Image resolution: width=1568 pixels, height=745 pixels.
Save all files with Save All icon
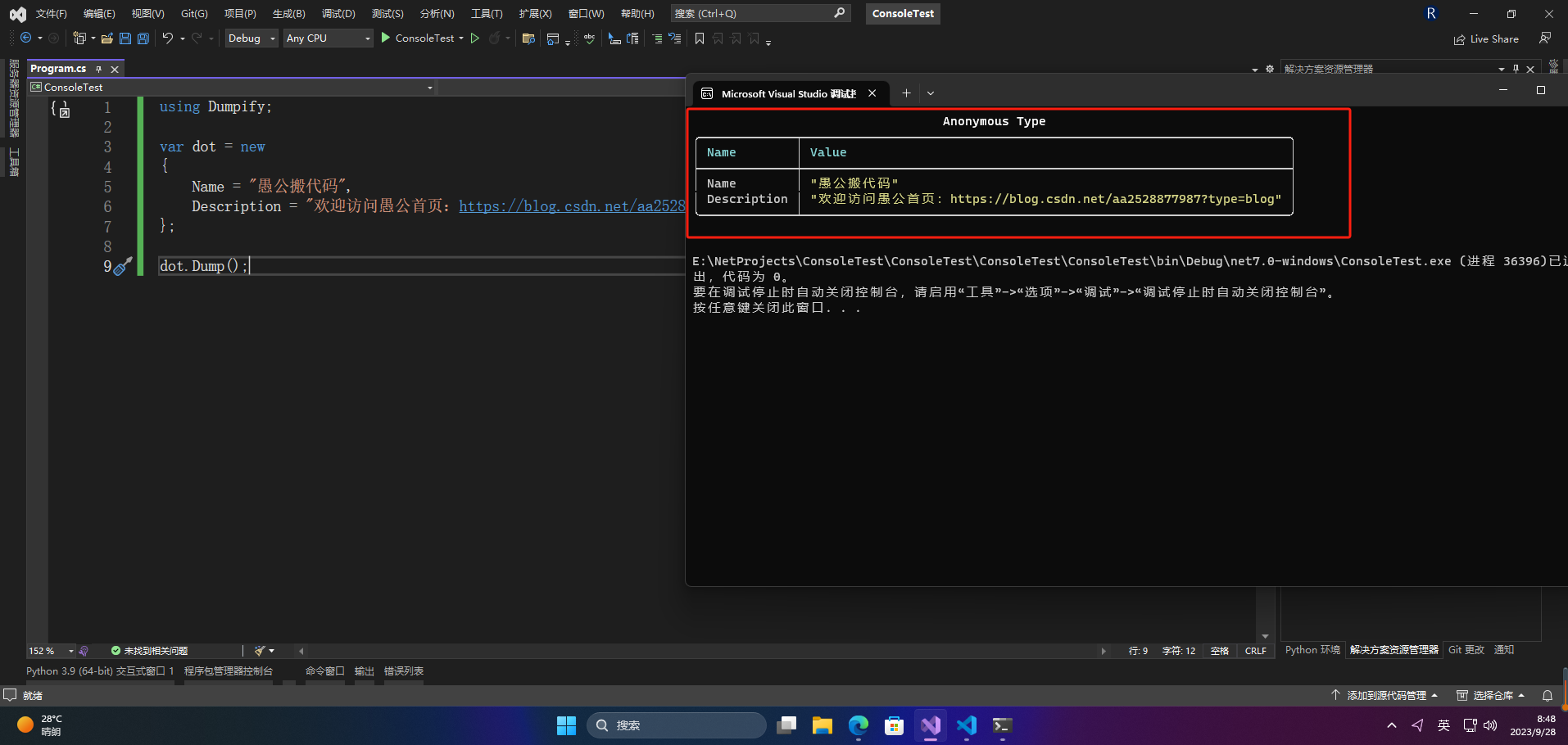[143, 38]
